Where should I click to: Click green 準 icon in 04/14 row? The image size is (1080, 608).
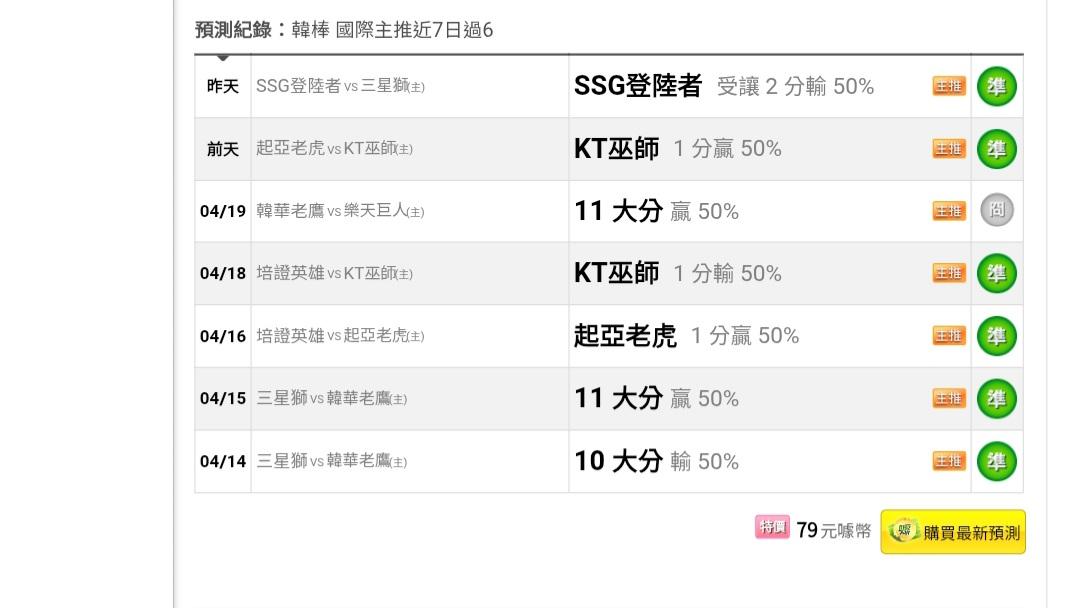coord(996,461)
